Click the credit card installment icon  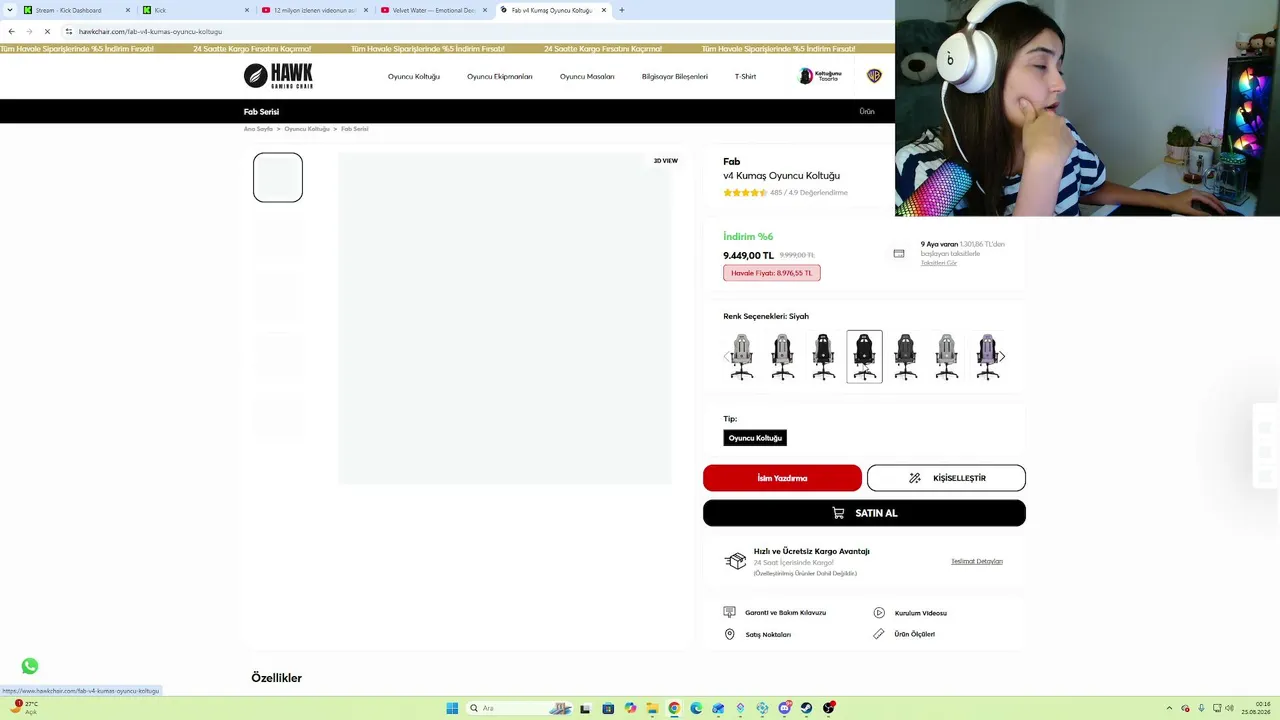[899, 254]
